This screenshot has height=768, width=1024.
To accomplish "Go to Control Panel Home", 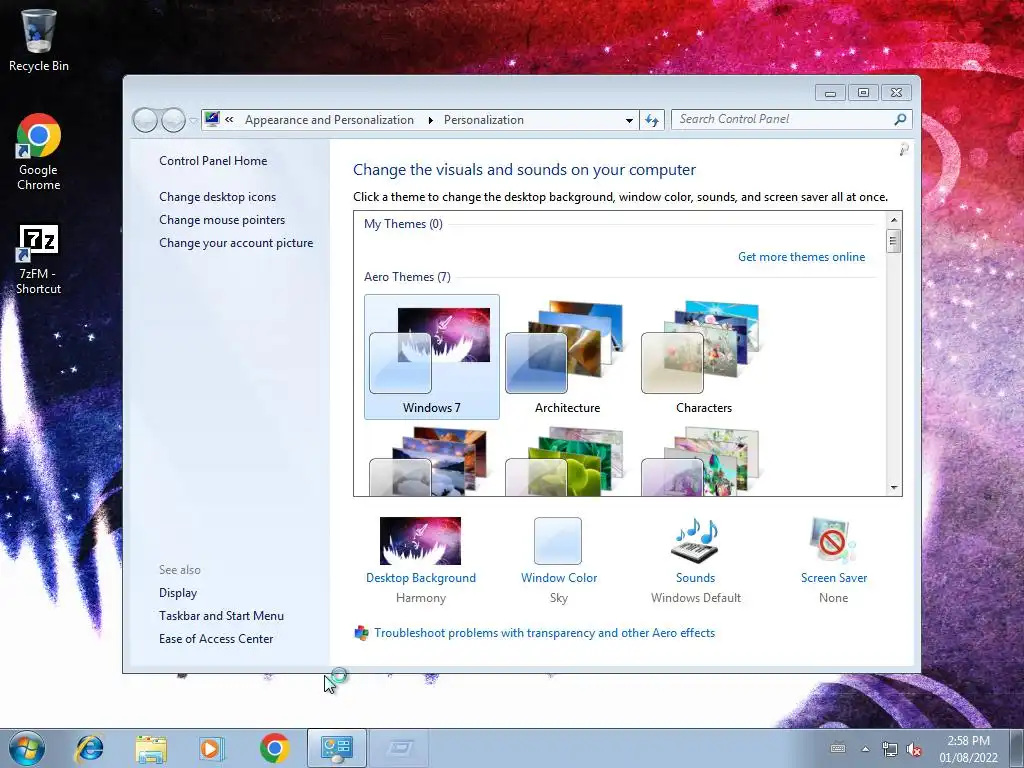I will click(213, 161).
